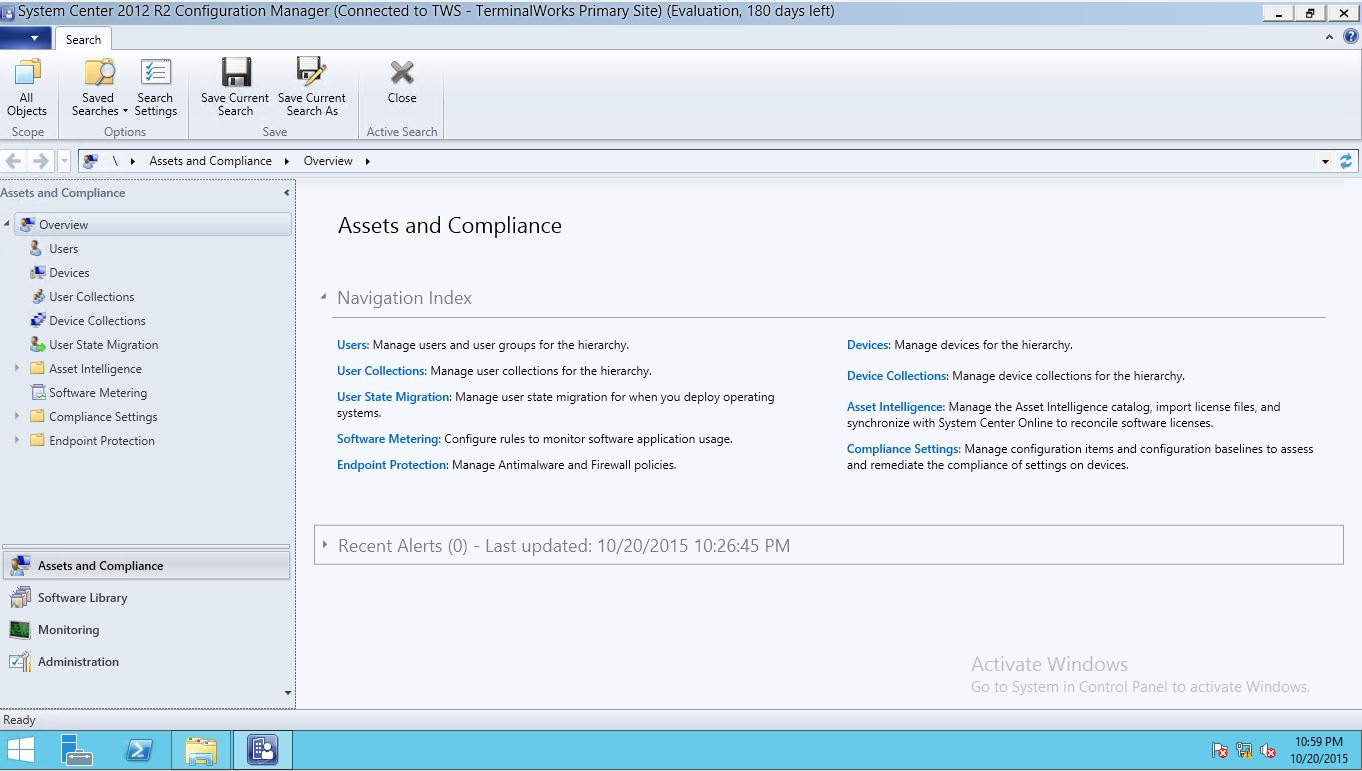Expand the Recent Alerts section
The width and height of the screenshot is (1362, 771).
pos(325,545)
